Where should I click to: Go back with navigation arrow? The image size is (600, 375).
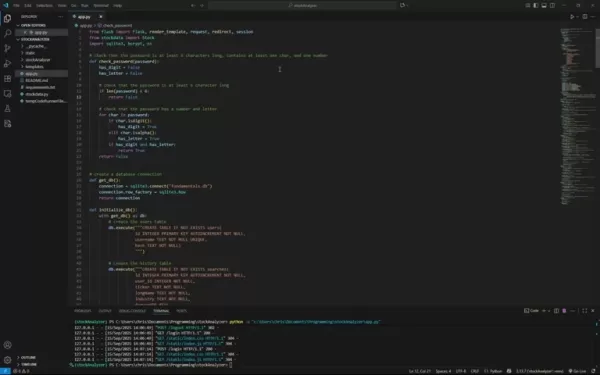pyautogui.click(x=193, y=5)
